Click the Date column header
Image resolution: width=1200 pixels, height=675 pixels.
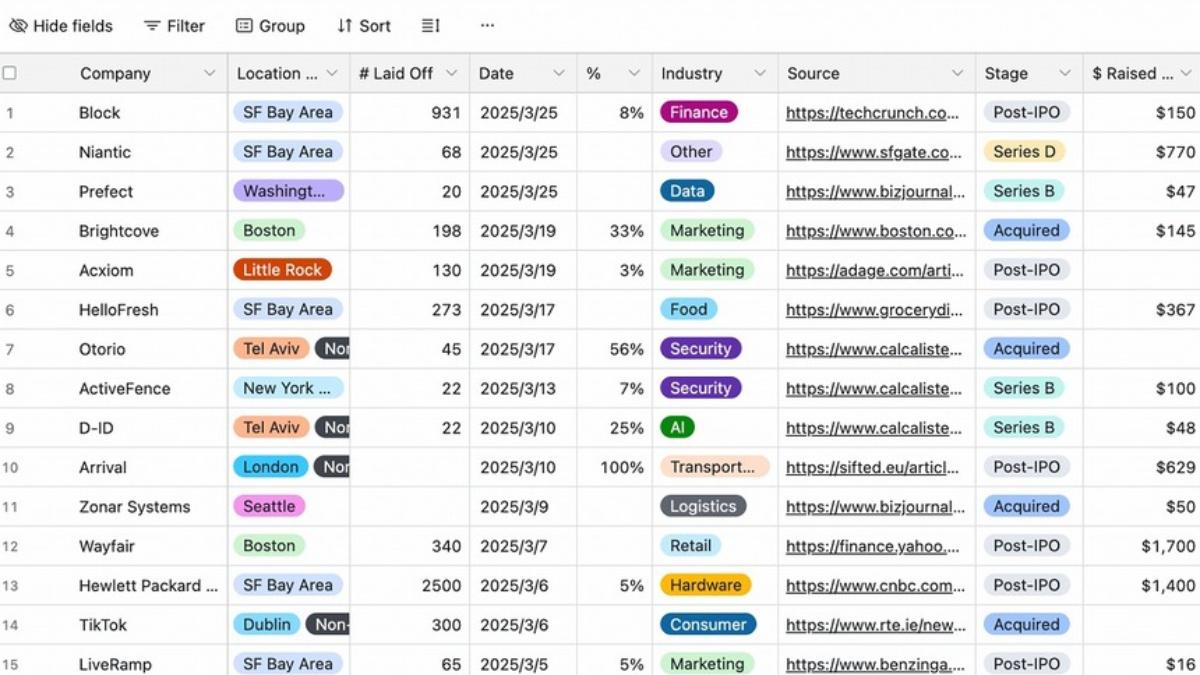click(x=523, y=73)
